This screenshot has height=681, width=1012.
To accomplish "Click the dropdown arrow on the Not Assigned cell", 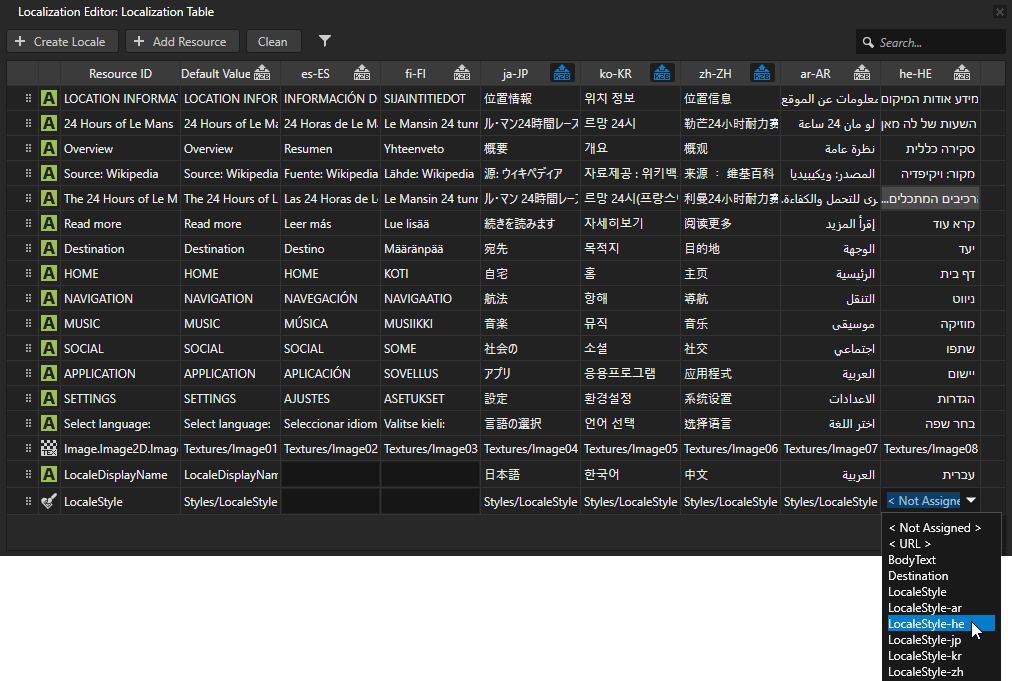I will click(x=970, y=501).
